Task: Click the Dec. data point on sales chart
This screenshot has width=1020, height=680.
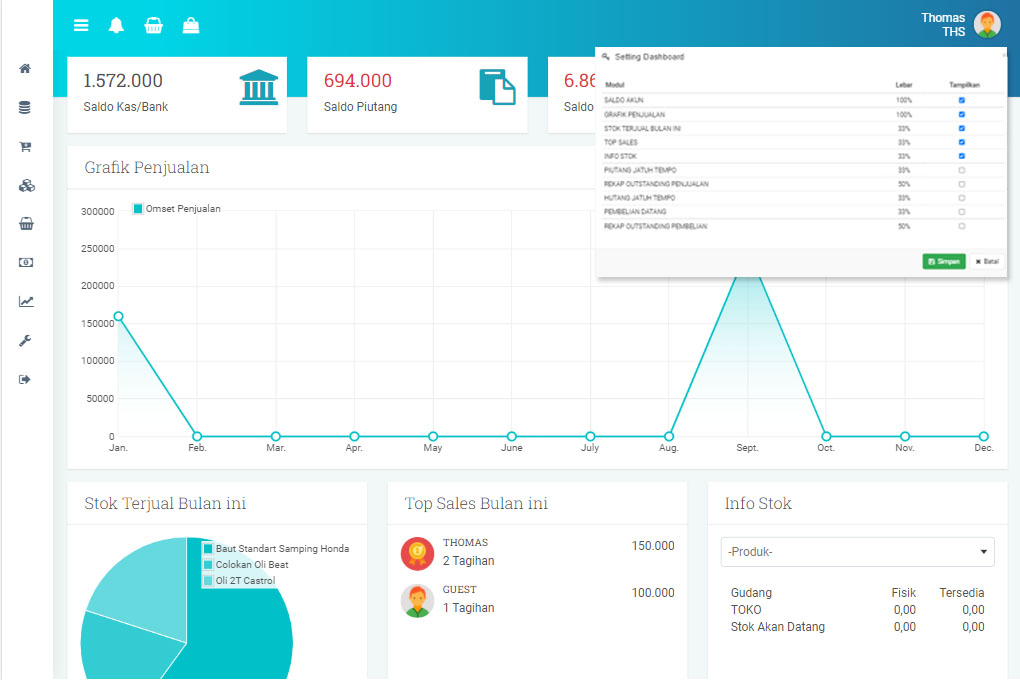Action: (x=984, y=436)
